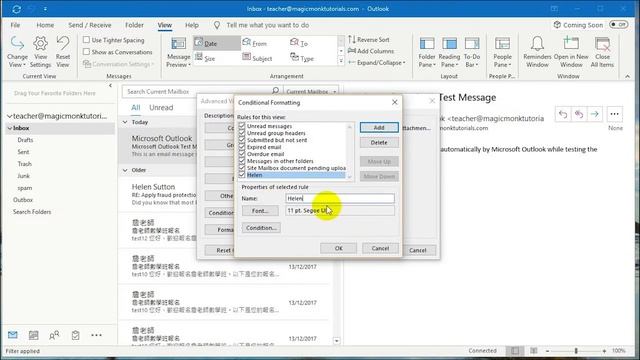Click Add in Conditional Formatting

click(379, 127)
